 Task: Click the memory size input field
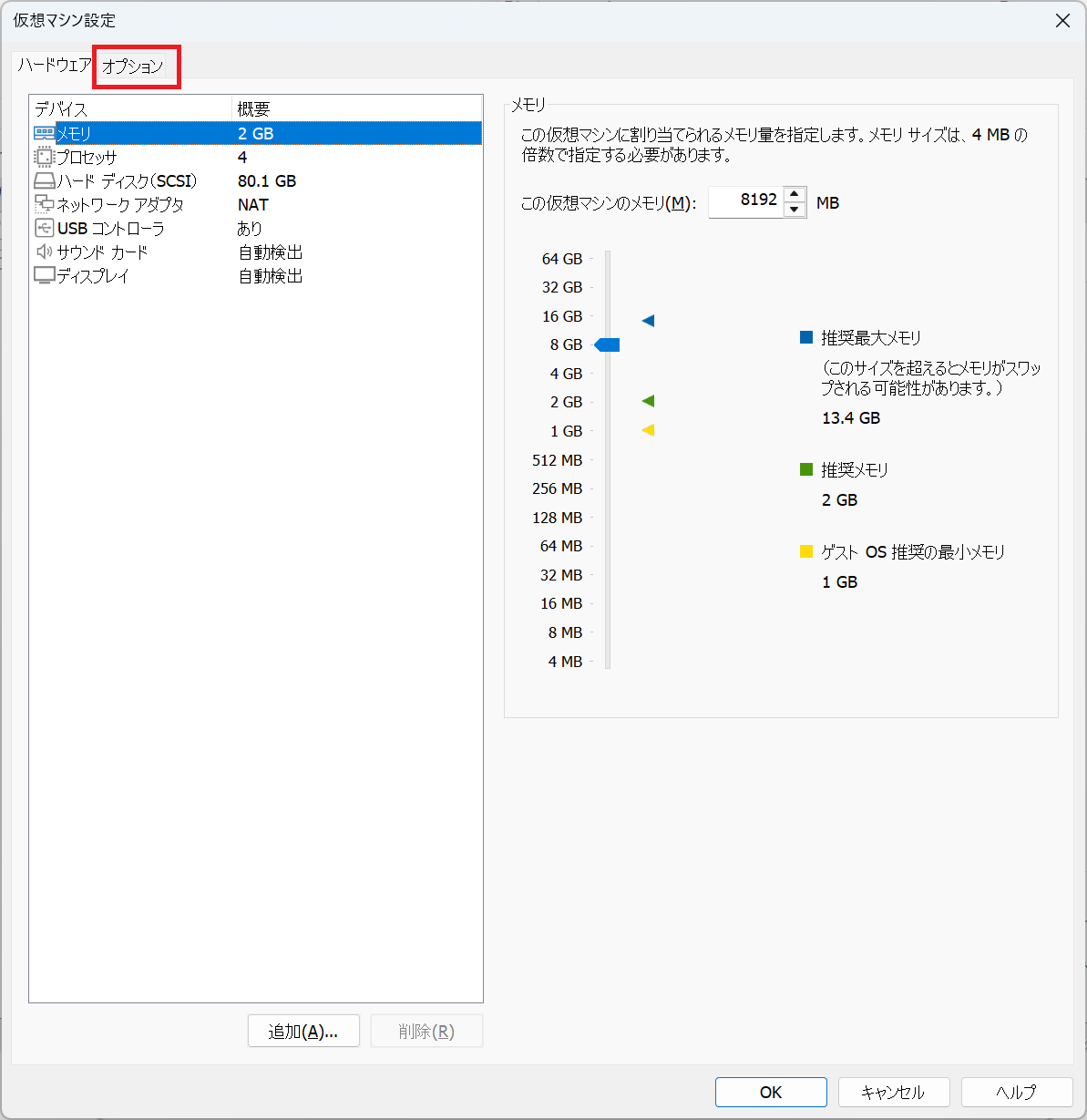(744, 201)
